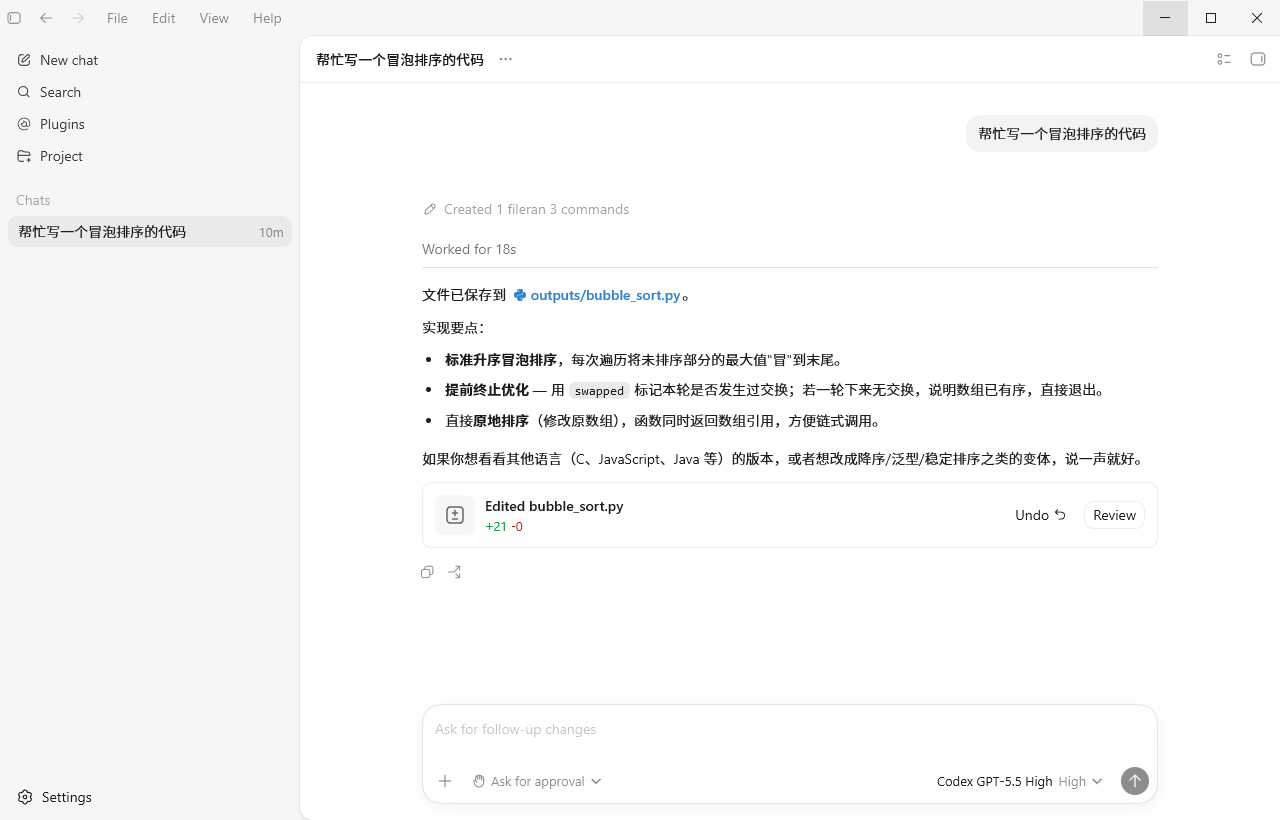Maximize the application window
The height and width of the screenshot is (820, 1280).
[1211, 18]
